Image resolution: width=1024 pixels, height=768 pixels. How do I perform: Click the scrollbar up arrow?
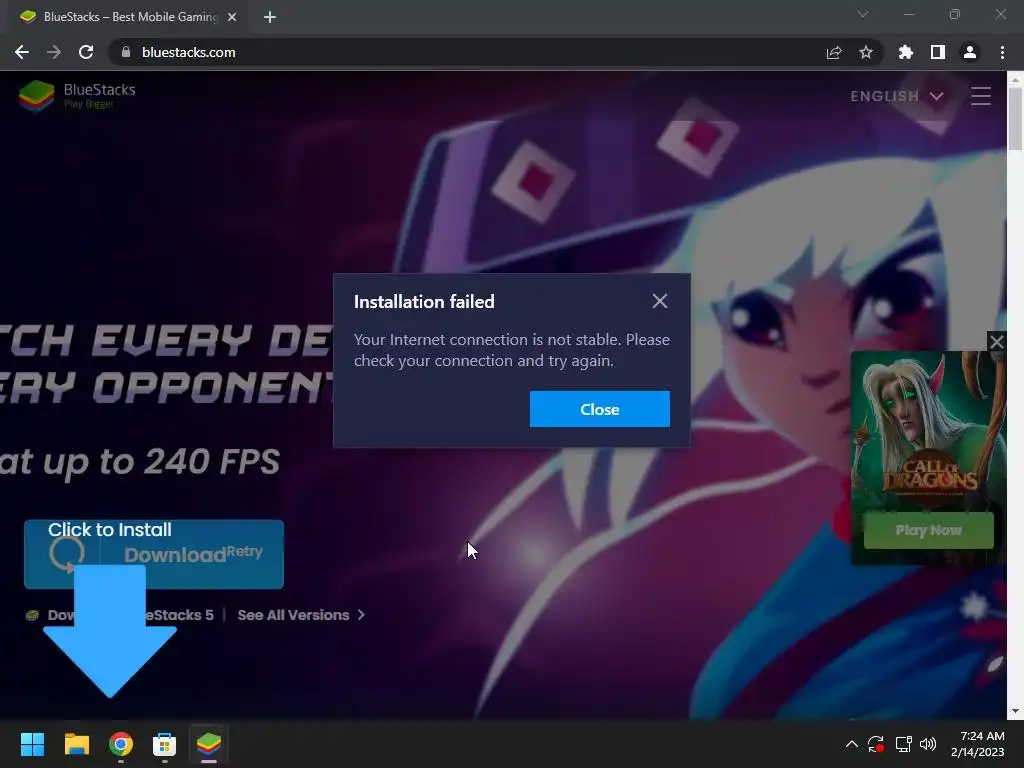(1015, 80)
